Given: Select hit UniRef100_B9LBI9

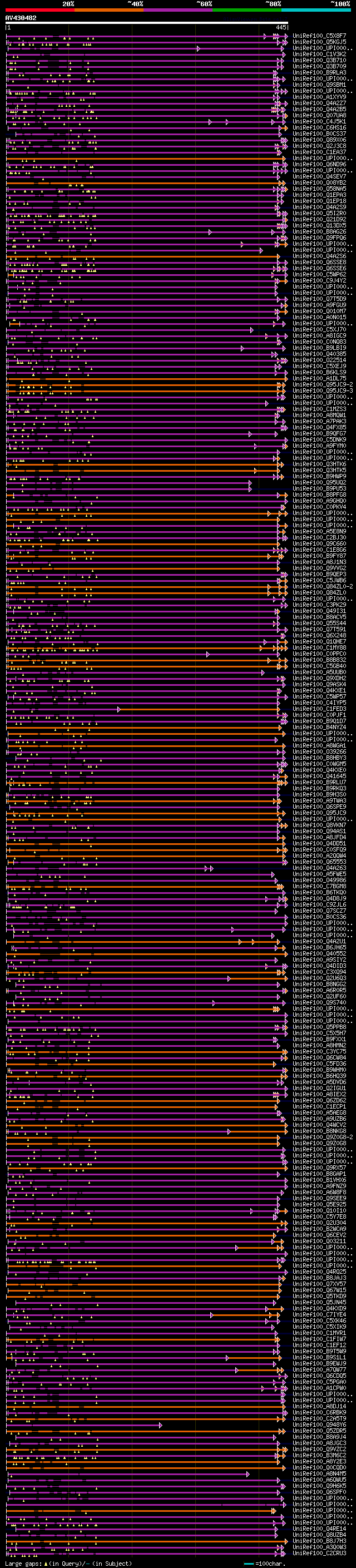Looking at the screenshot, I should [x=319, y=348].
